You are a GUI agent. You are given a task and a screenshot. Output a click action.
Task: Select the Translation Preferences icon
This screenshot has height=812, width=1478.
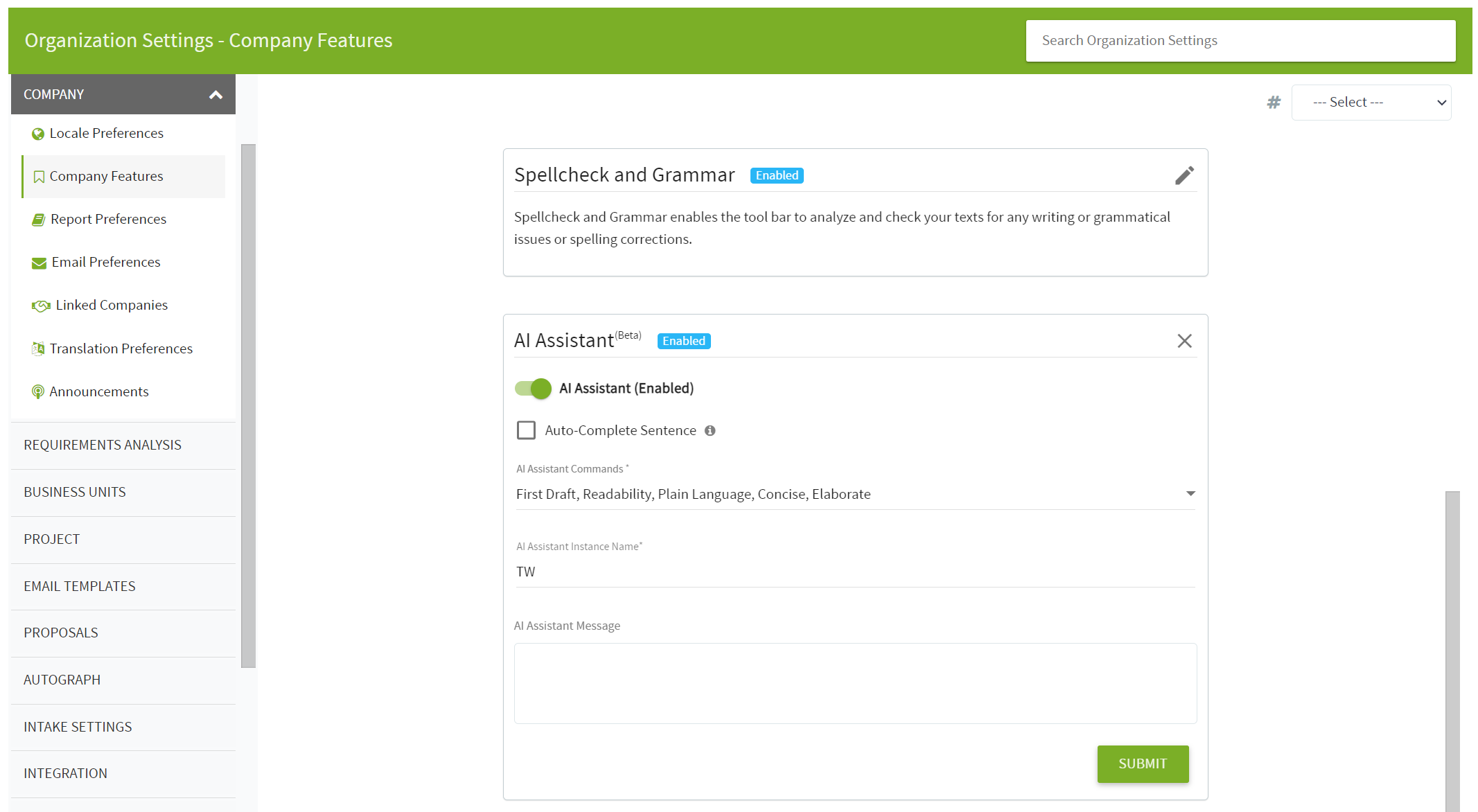point(38,348)
